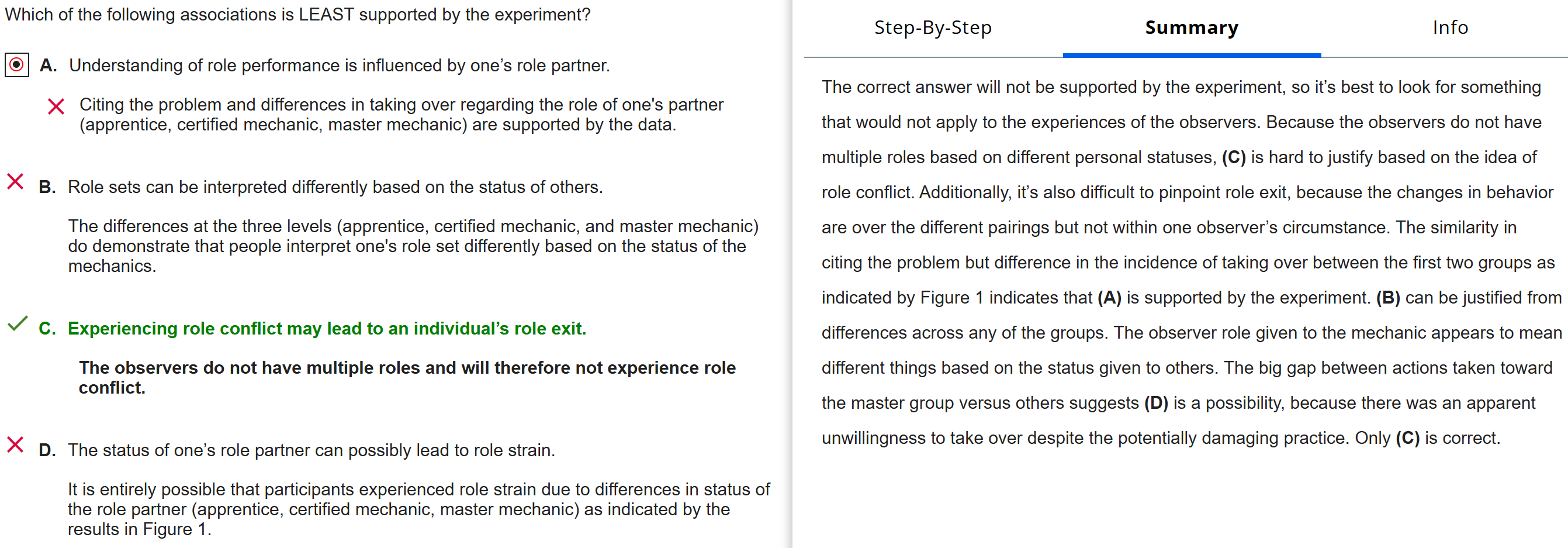Click the question text about LEAST supported association
1568x548 pixels.
pos(297,15)
